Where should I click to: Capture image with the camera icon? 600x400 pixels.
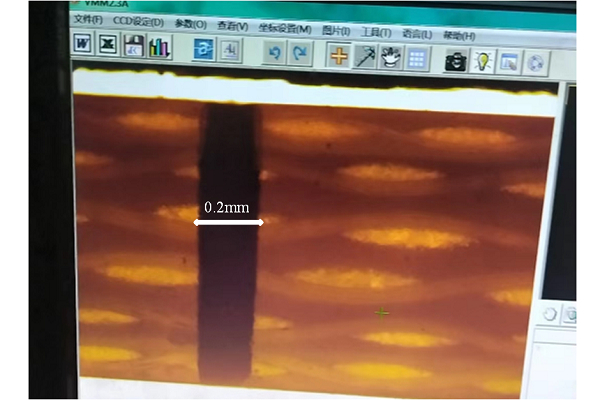coord(456,61)
